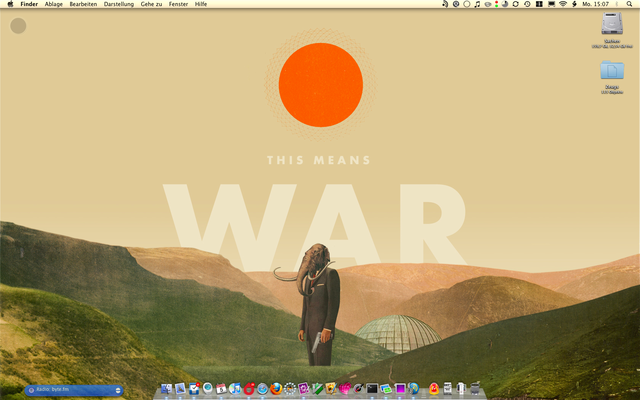Image resolution: width=640 pixels, height=400 pixels.
Task: Open the pink heart app in Dock
Action: point(345,389)
